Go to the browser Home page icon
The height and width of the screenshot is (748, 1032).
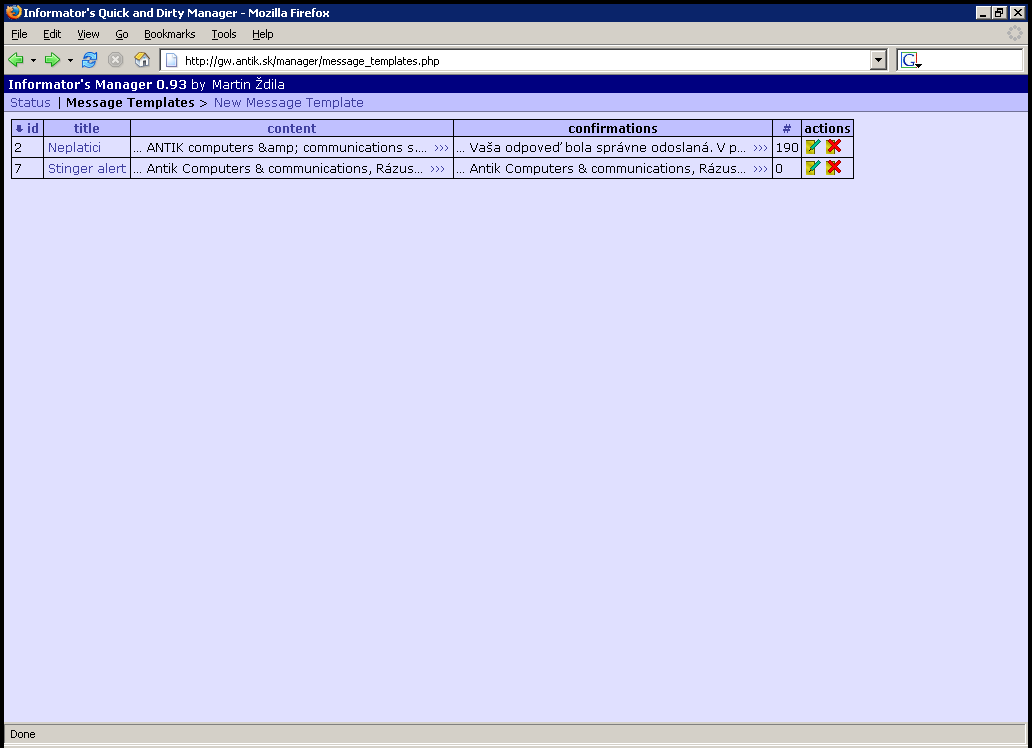click(x=142, y=60)
